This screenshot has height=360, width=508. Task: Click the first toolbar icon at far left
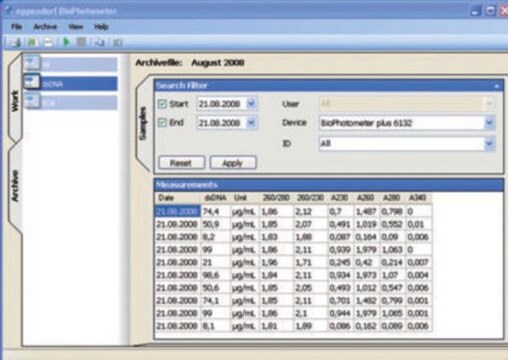tap(15, 42)
